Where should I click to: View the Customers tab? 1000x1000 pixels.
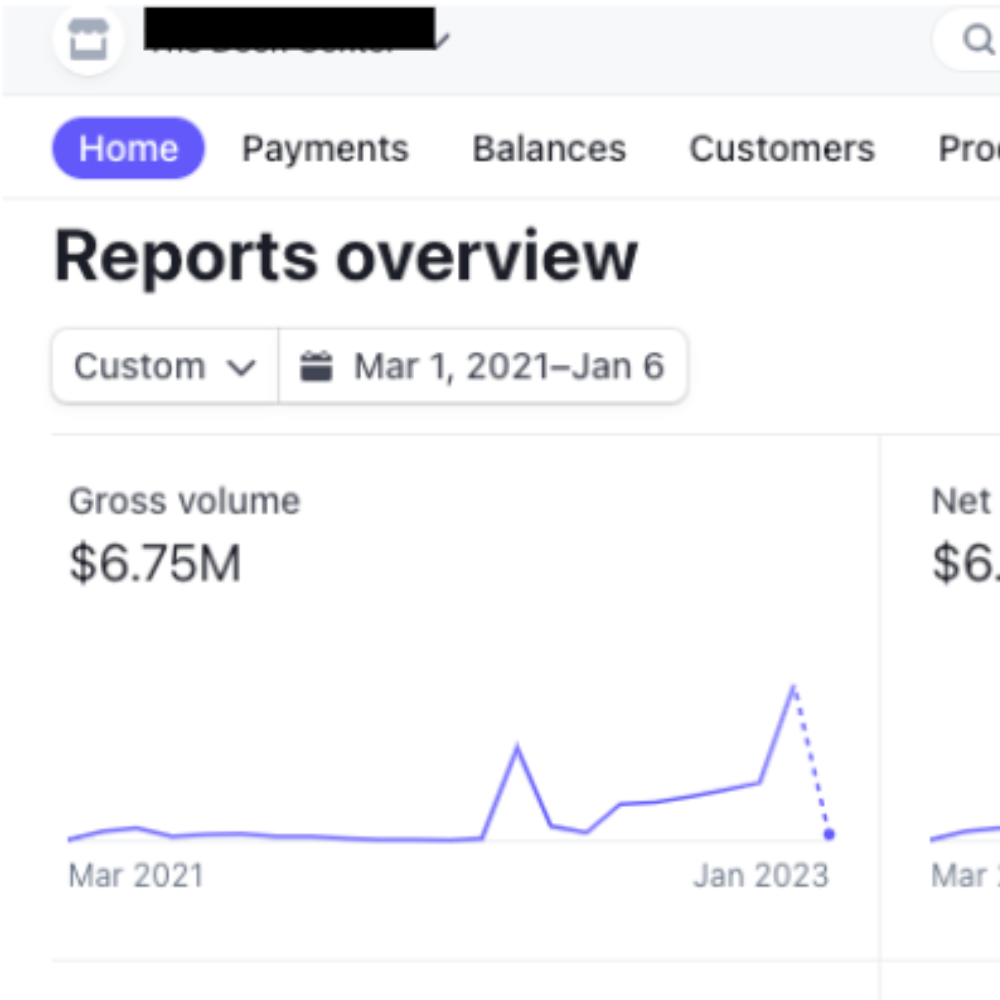[780, 148]
